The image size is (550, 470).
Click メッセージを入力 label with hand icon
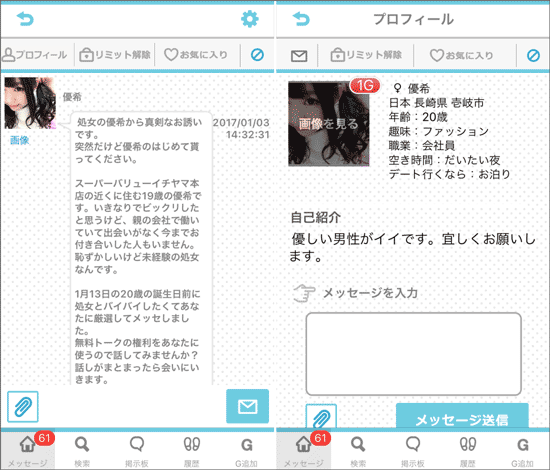tap(355, 293)
